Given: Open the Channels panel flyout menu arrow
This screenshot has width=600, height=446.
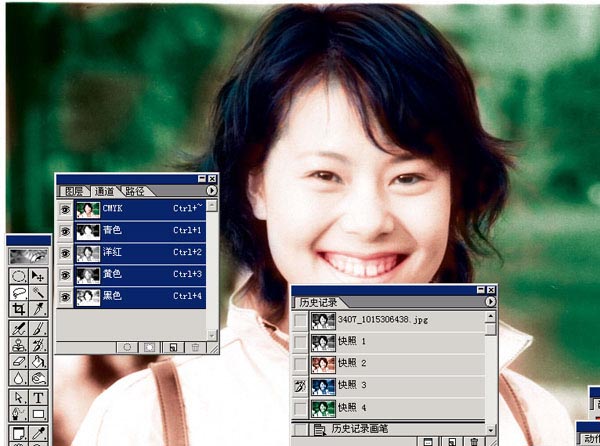Looking at the screenshot, I should coord(212,190).
